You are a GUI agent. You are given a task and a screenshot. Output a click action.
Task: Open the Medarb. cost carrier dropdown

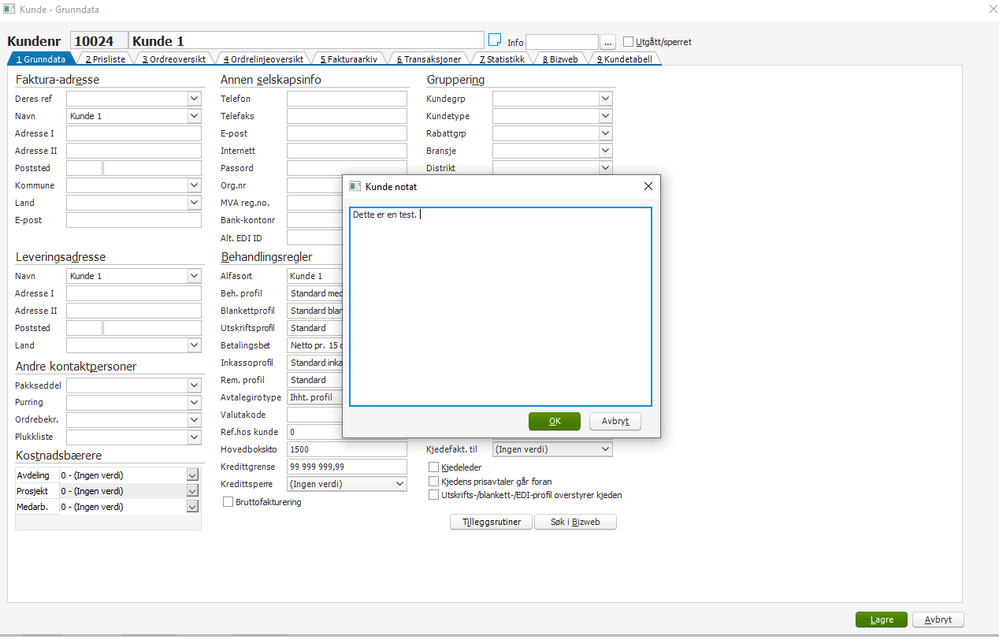tap(192, 506)
